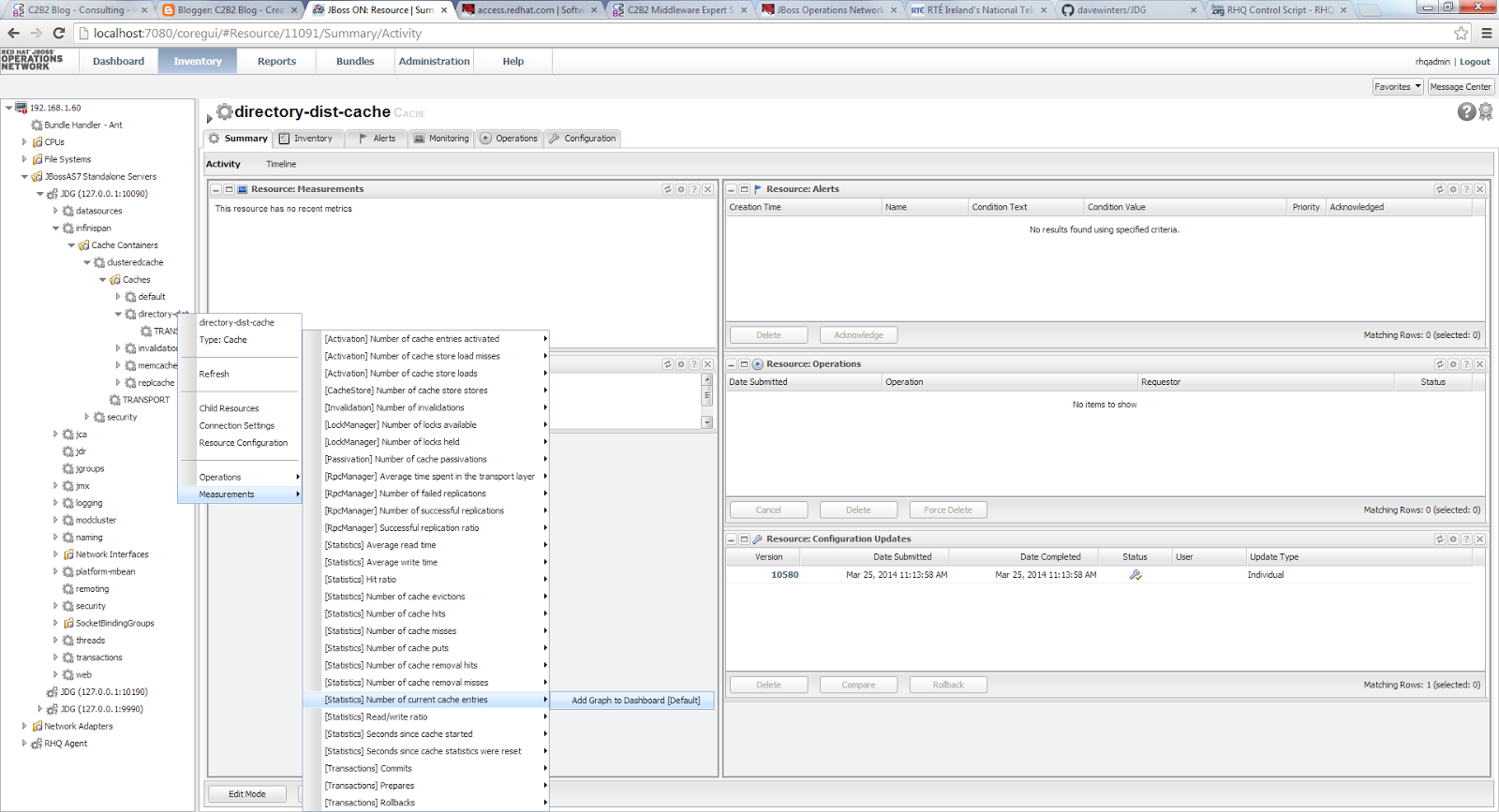Expand the RHQ Agent tree node
1499x812 pixels.
(x=25, y=744)
